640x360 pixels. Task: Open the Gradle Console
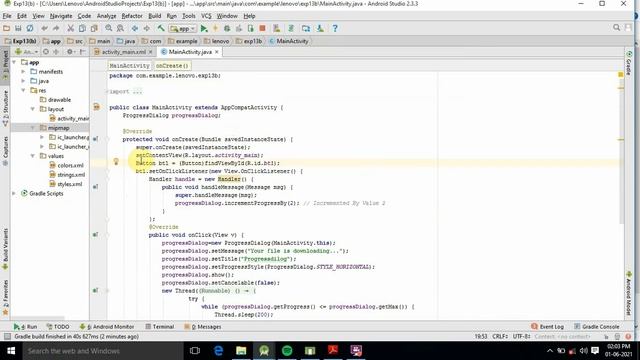coord(596,327)
